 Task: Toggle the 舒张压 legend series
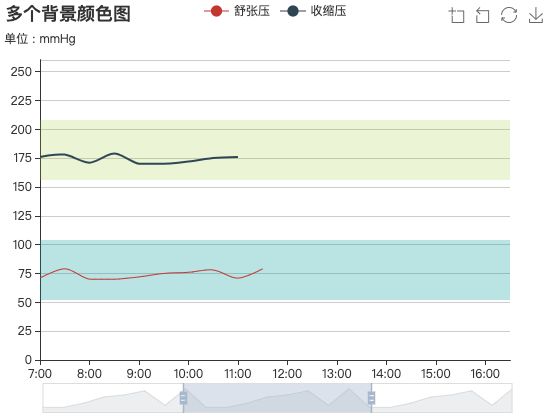pyautogui.click(x=237, y=11)
